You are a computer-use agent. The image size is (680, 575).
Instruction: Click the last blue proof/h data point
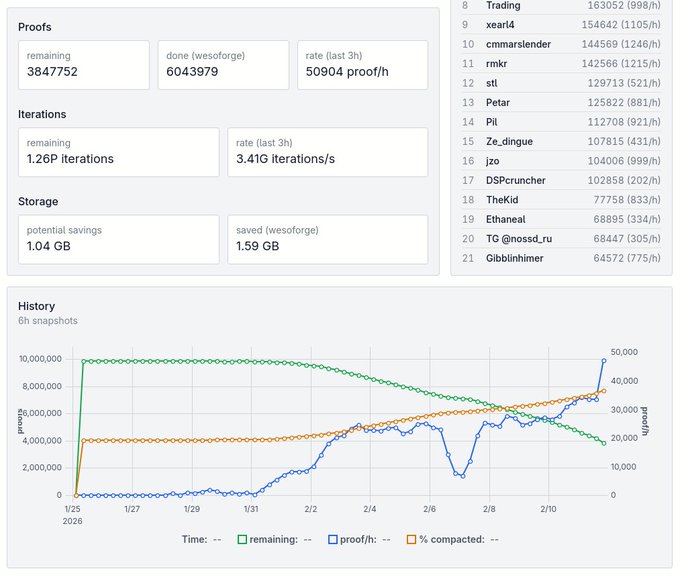coord(604,360)
